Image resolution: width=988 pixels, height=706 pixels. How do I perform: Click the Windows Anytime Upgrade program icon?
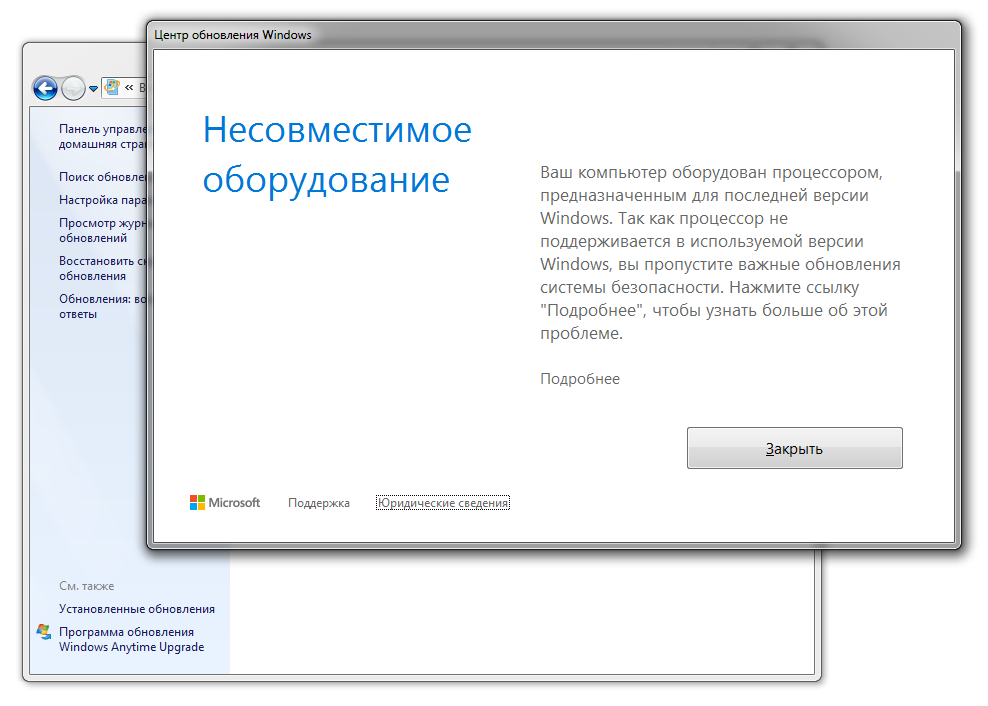42,632
